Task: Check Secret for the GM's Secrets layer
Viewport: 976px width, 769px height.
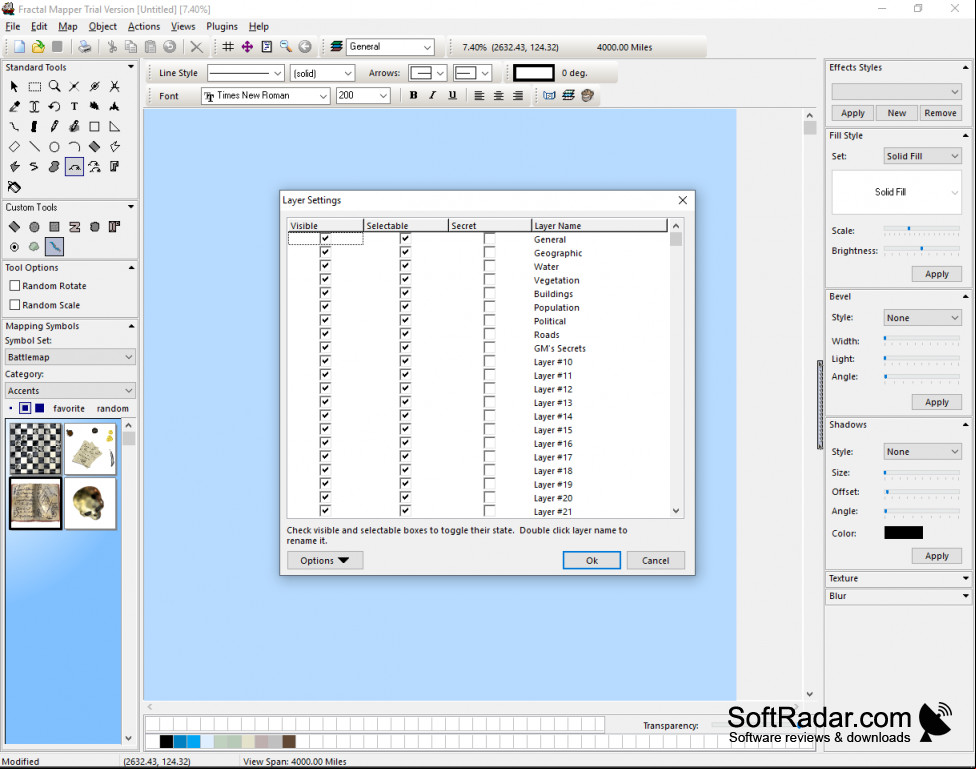Action: click(489, 347)
